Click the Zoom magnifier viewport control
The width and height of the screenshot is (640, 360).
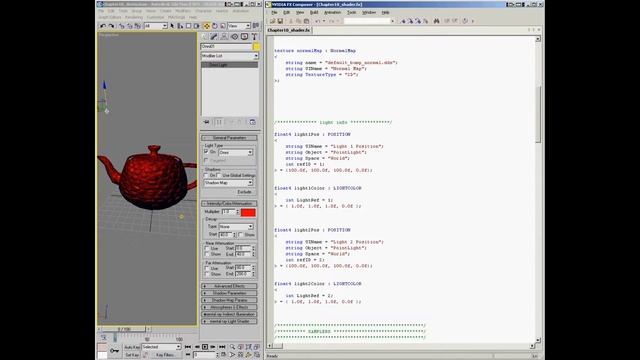[x=232, y=347]
